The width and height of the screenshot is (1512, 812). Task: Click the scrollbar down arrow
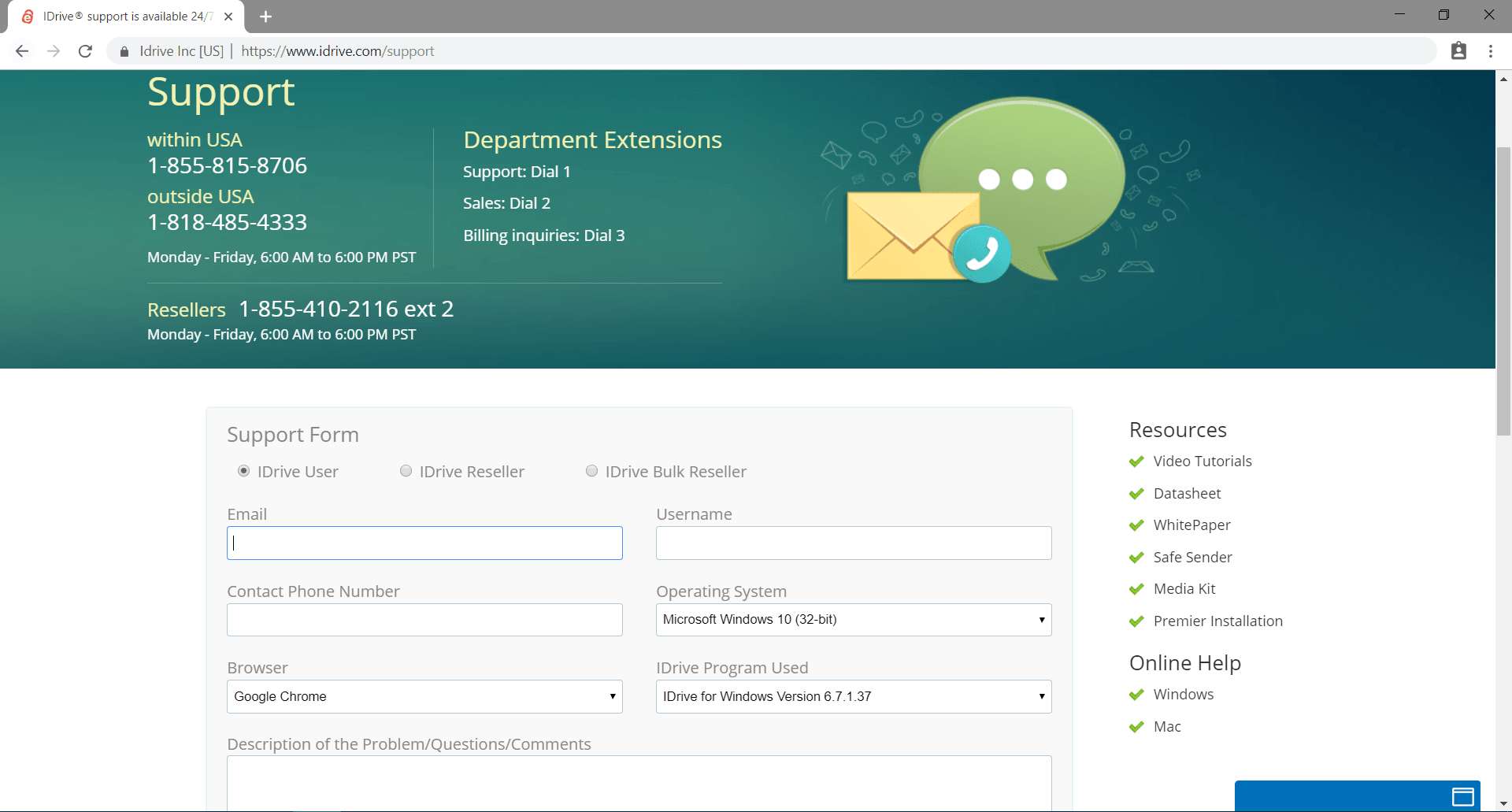1503,804
